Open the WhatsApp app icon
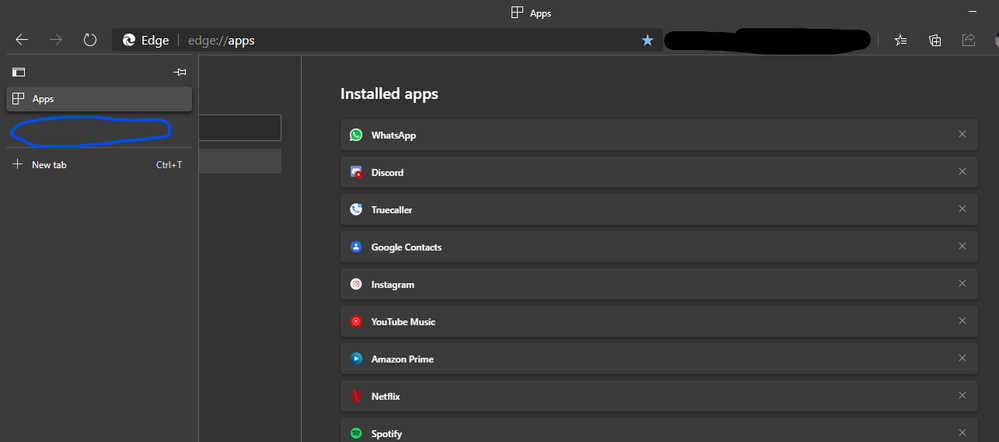The width and height of the screenshot is (999, 442). coord(356,135)
